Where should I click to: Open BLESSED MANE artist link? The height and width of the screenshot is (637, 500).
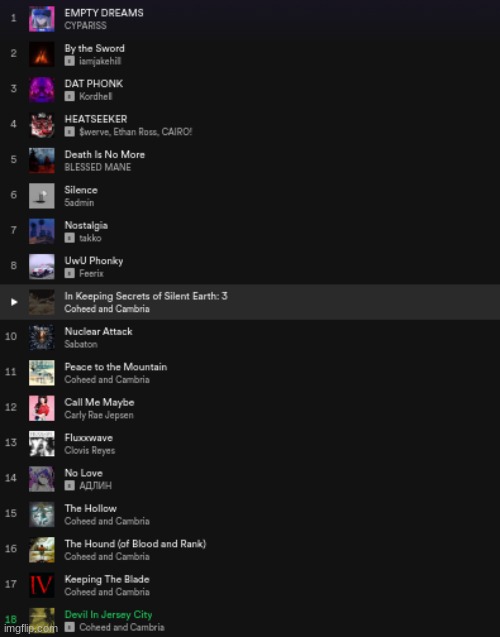coord(97,167)
